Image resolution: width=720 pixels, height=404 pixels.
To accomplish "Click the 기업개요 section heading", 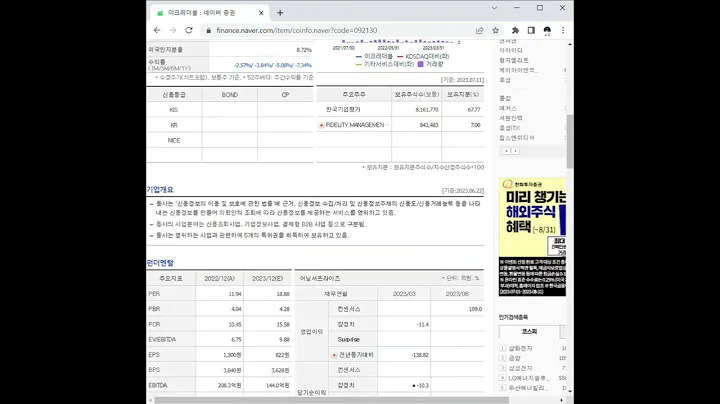I will [160, 190].
